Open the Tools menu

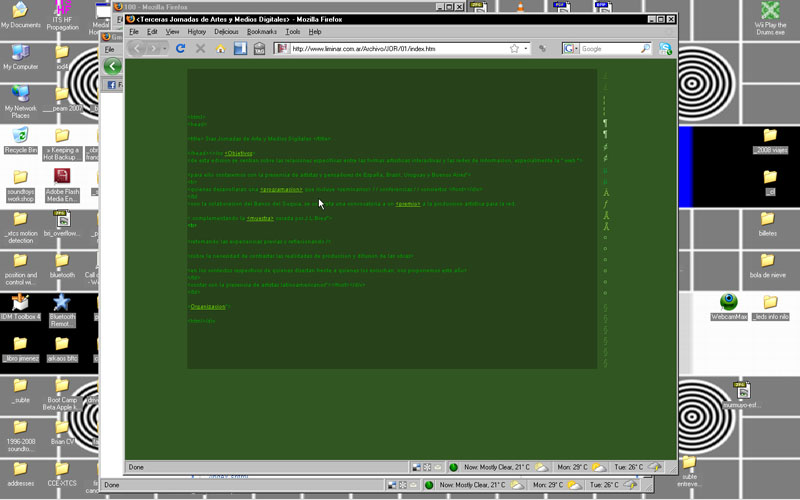(x=293, y=32)
